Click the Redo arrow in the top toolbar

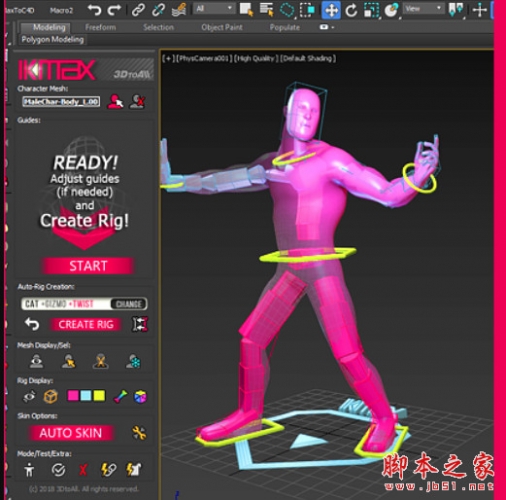pos(114,10)
